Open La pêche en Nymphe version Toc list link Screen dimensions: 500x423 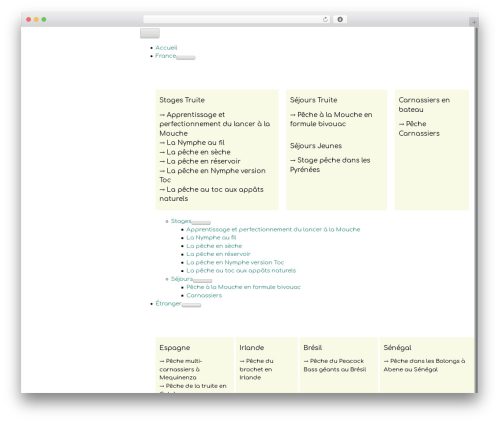[235, 262]
